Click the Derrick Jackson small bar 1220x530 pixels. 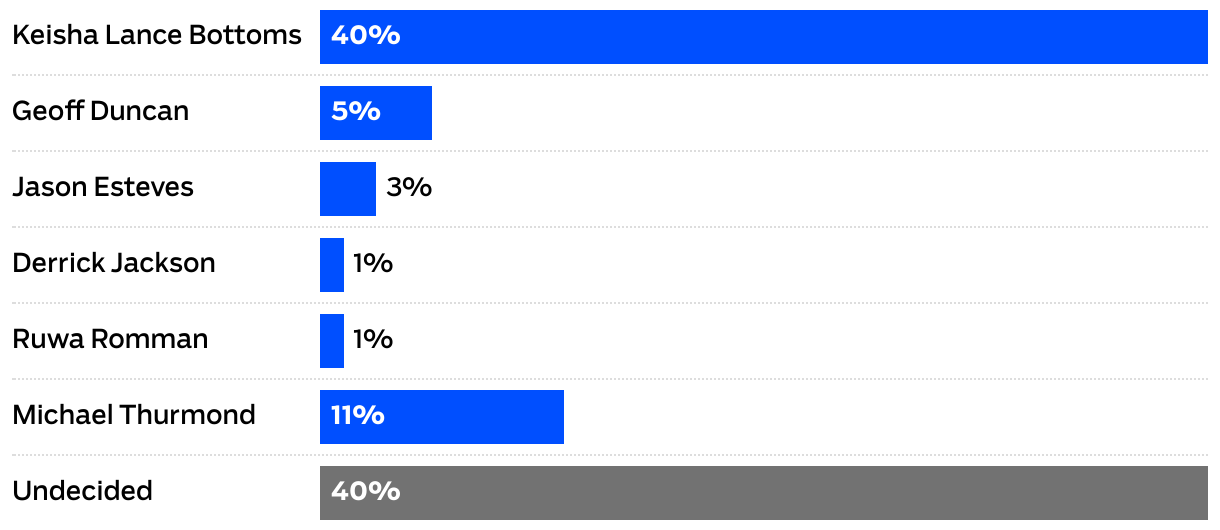[332, 265]
